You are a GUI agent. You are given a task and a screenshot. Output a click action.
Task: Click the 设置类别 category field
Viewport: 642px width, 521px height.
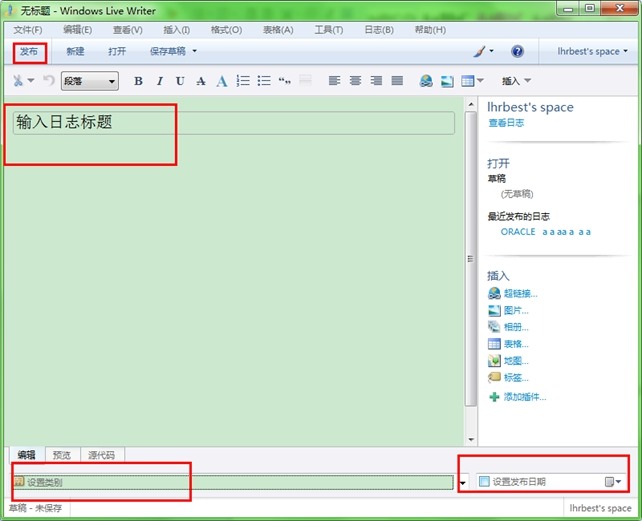pos(233,482)
